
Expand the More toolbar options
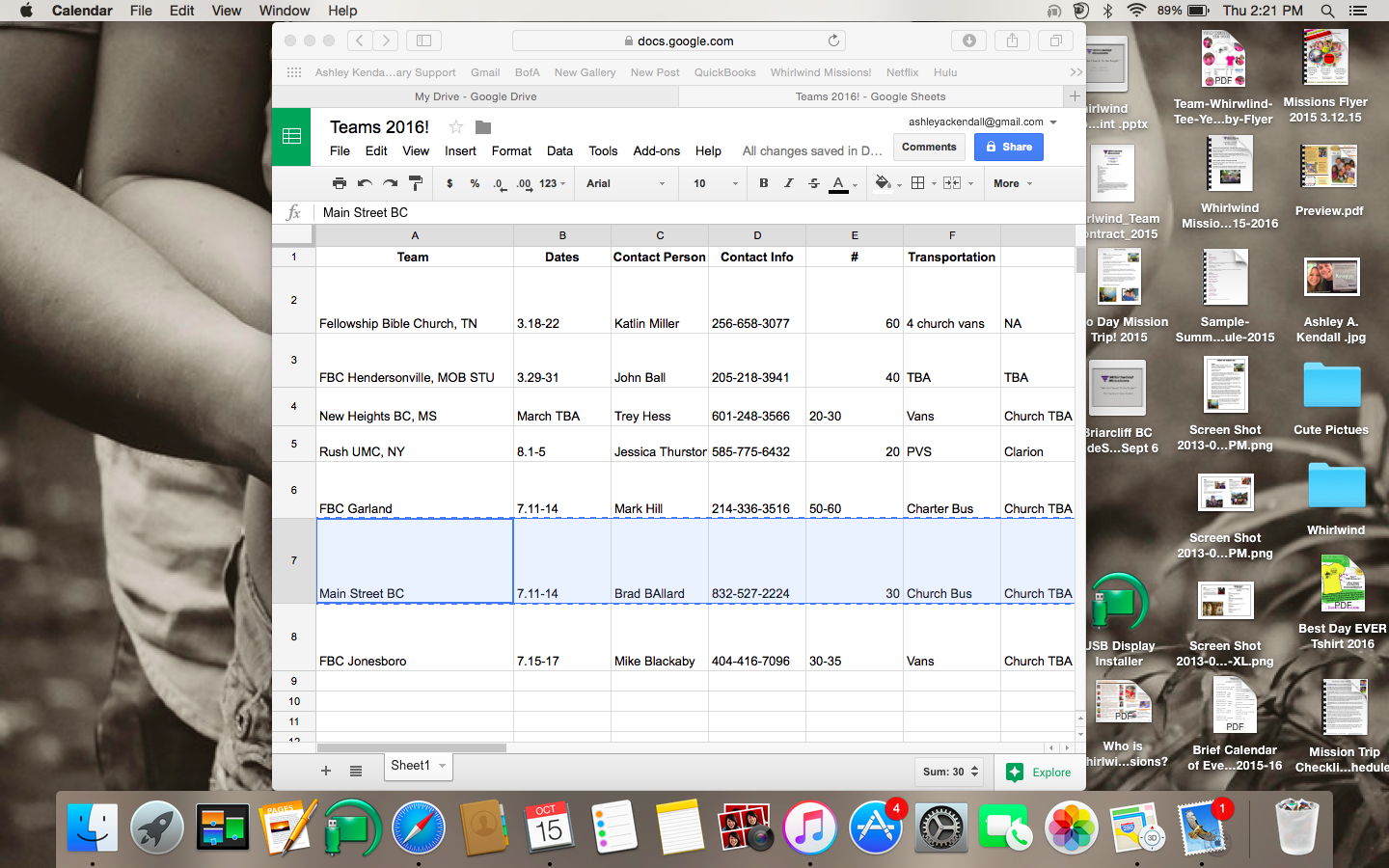pyautogui.click(x=1012, y=183)
